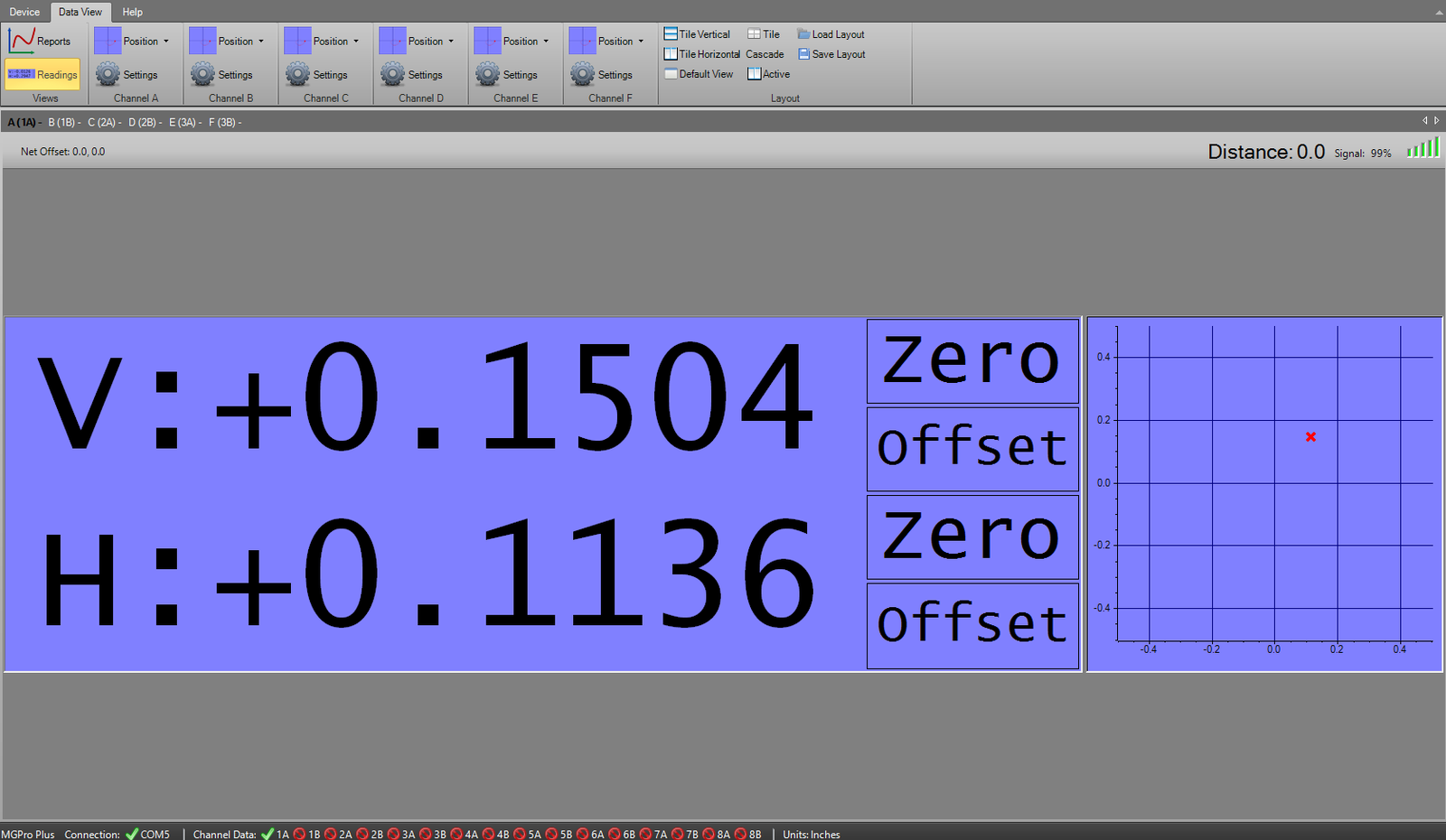1446x840 pixels.
Task: Arrange windows with the Tile option
Action: [x=764, y=34]
